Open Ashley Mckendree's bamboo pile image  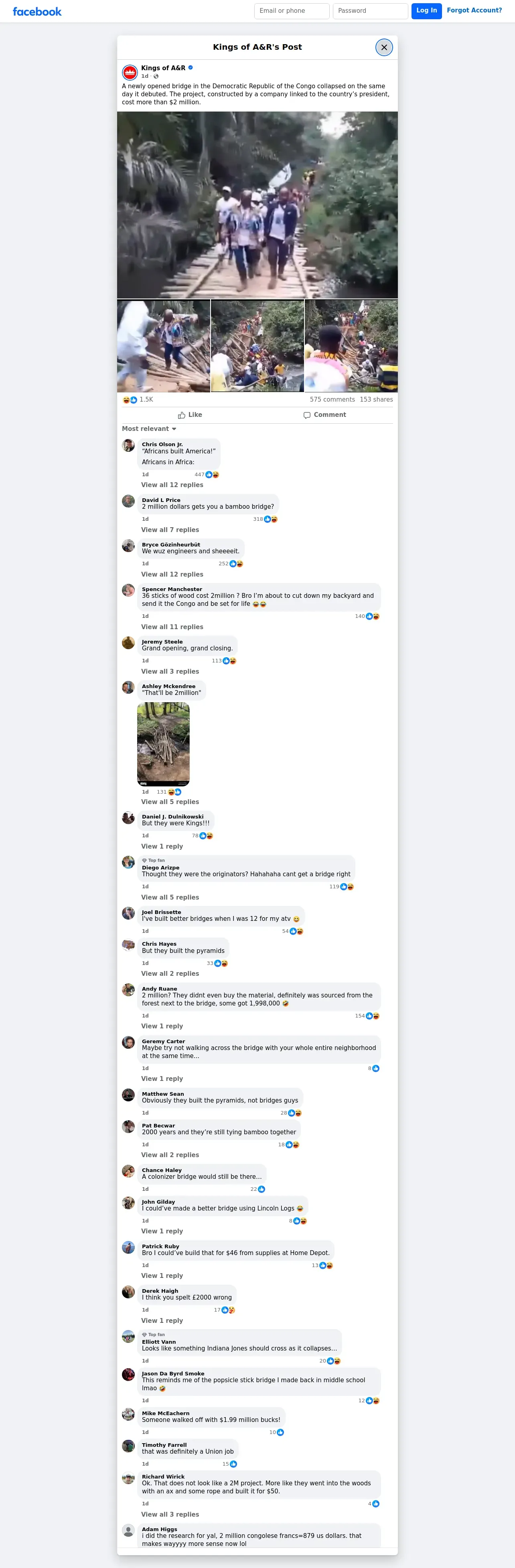coord(163,744)
